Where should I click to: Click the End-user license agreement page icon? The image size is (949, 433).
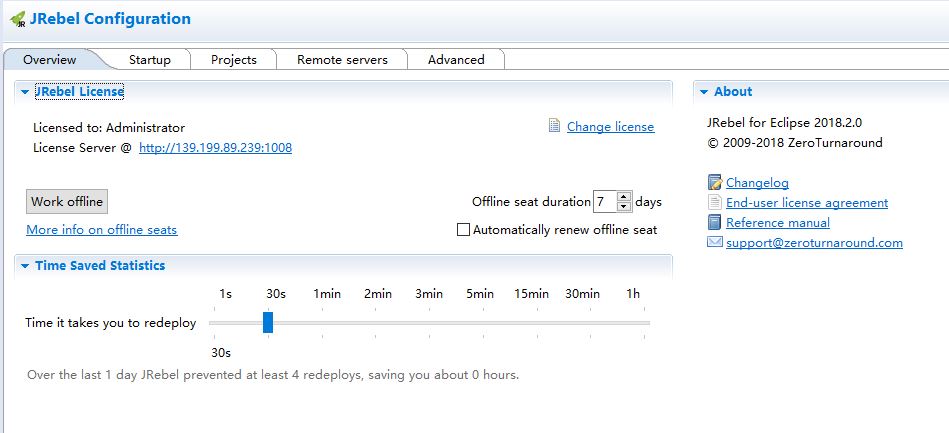coord(715,202)
